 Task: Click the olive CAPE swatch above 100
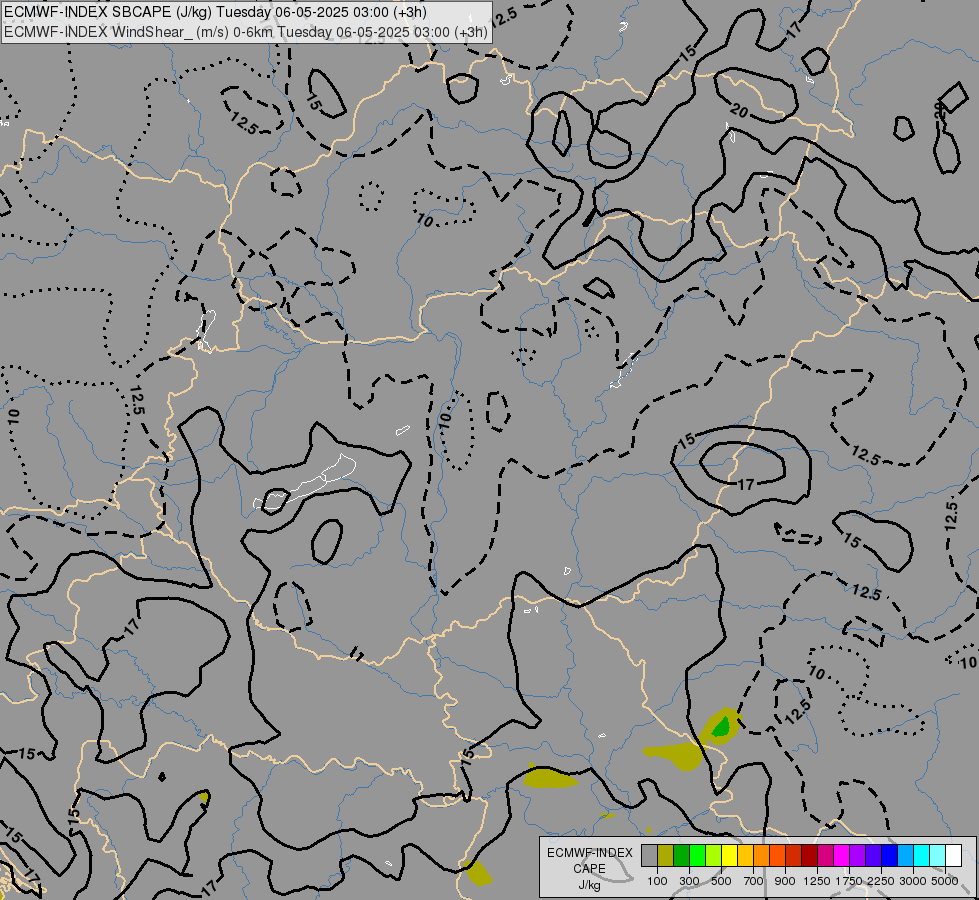(x=666, y=855)
